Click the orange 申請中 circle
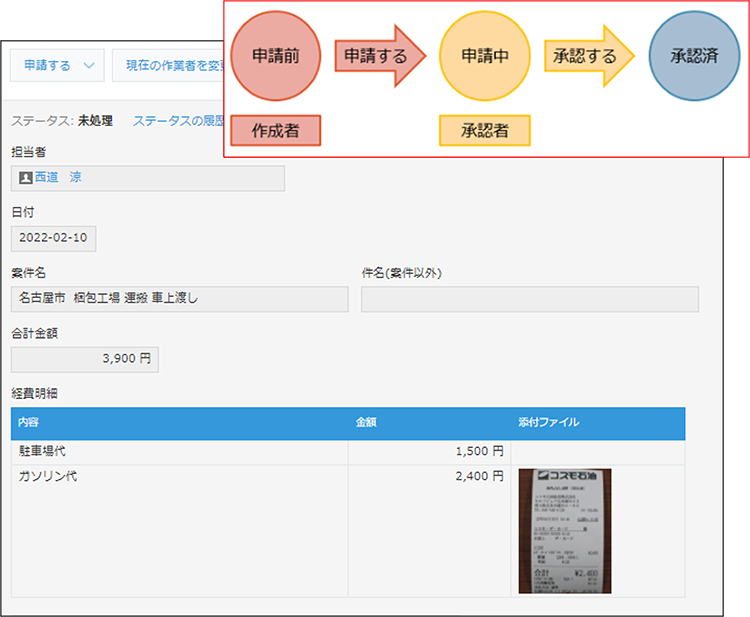750x617 pixels. (485, 57)
